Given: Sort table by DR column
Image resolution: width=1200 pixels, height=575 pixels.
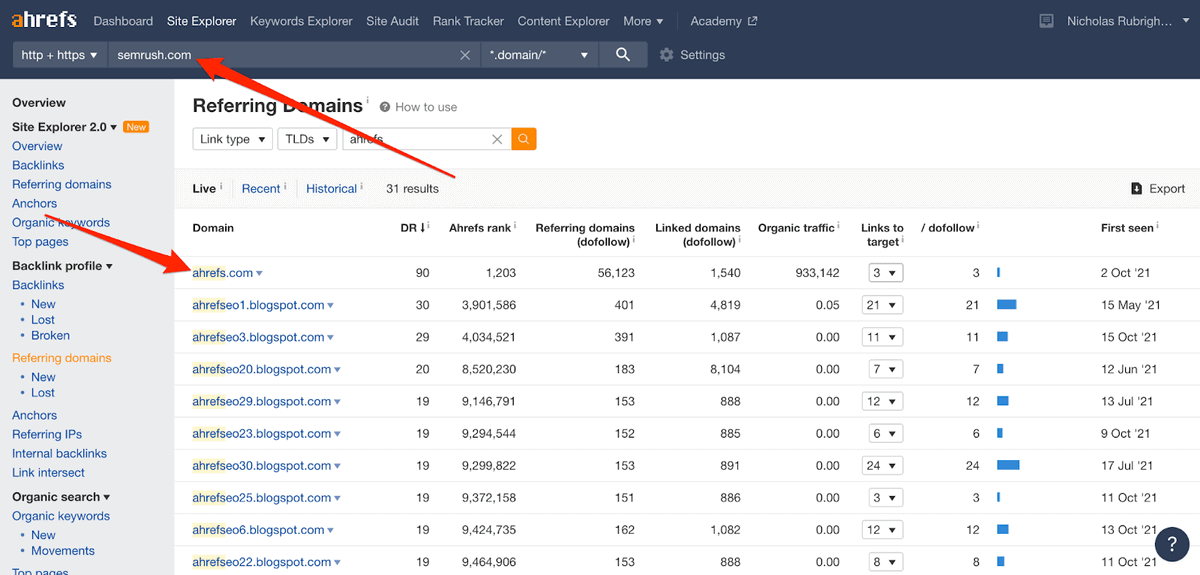Looking at the screenshot, I should [412, 228].
